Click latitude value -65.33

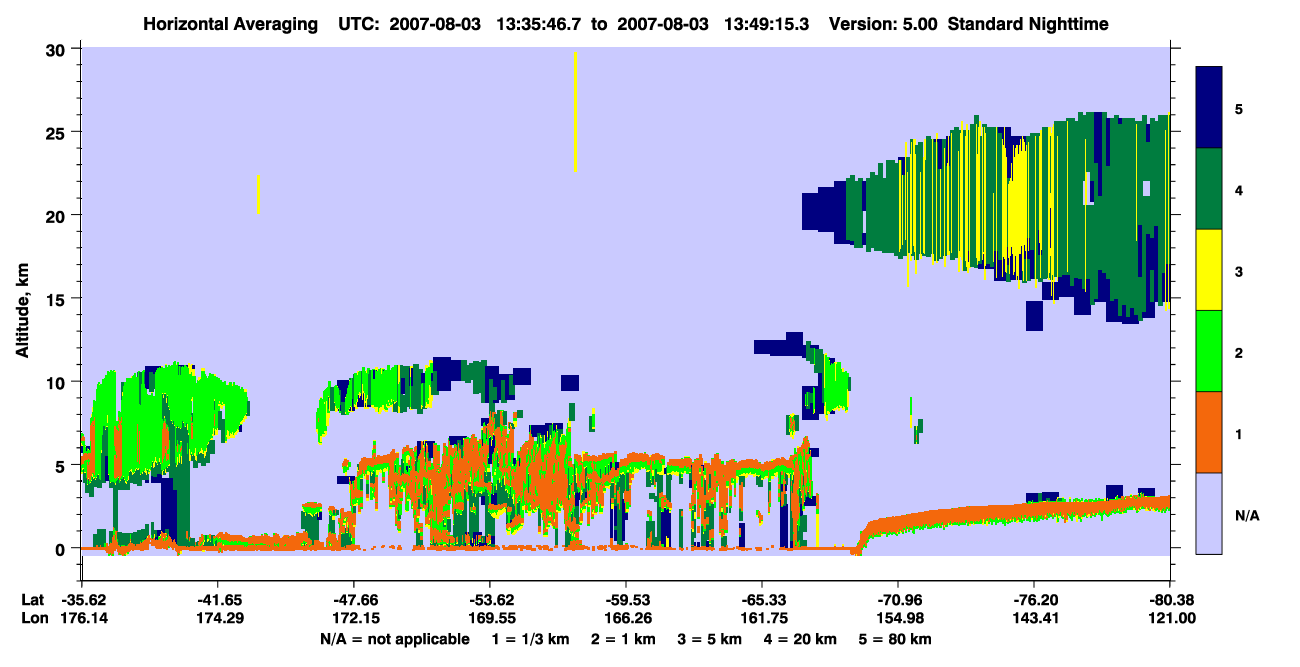(x=761, y=600)
